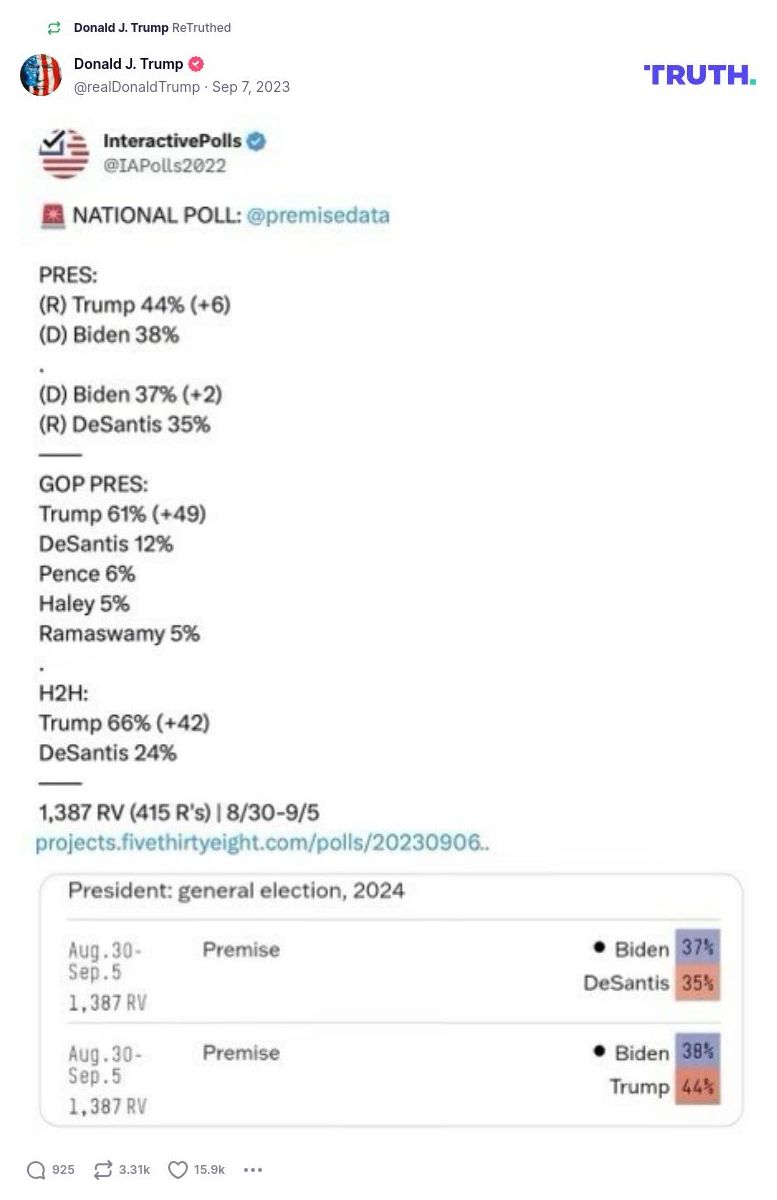Click the blue Biden 37% swatch
777x1200 pixels.
pyautogui.click(x=697, y=948)
